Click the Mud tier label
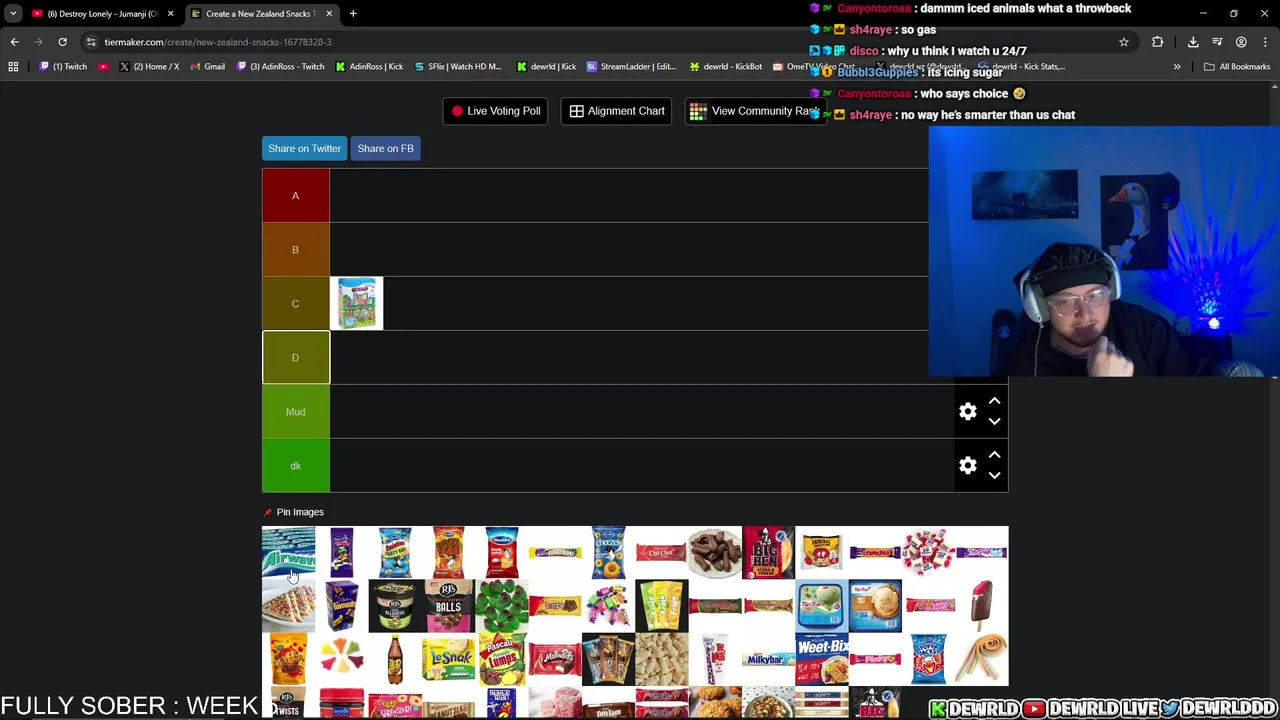Viewport: 1280px width, 720px height. tap(295, 411)
